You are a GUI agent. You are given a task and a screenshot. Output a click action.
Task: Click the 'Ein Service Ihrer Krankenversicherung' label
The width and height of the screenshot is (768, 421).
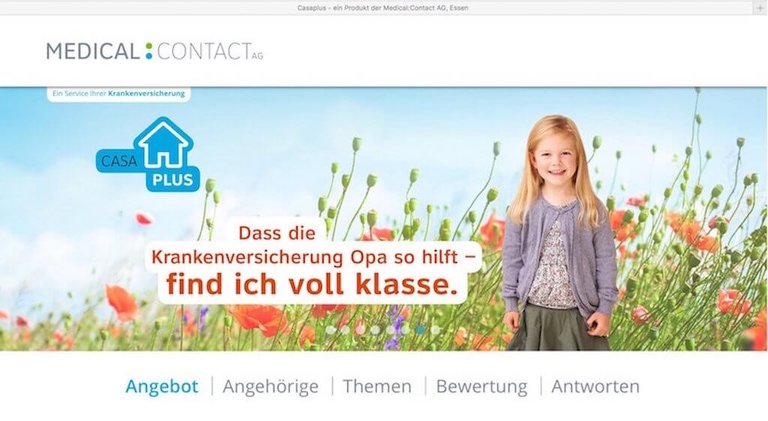[119, 93]
